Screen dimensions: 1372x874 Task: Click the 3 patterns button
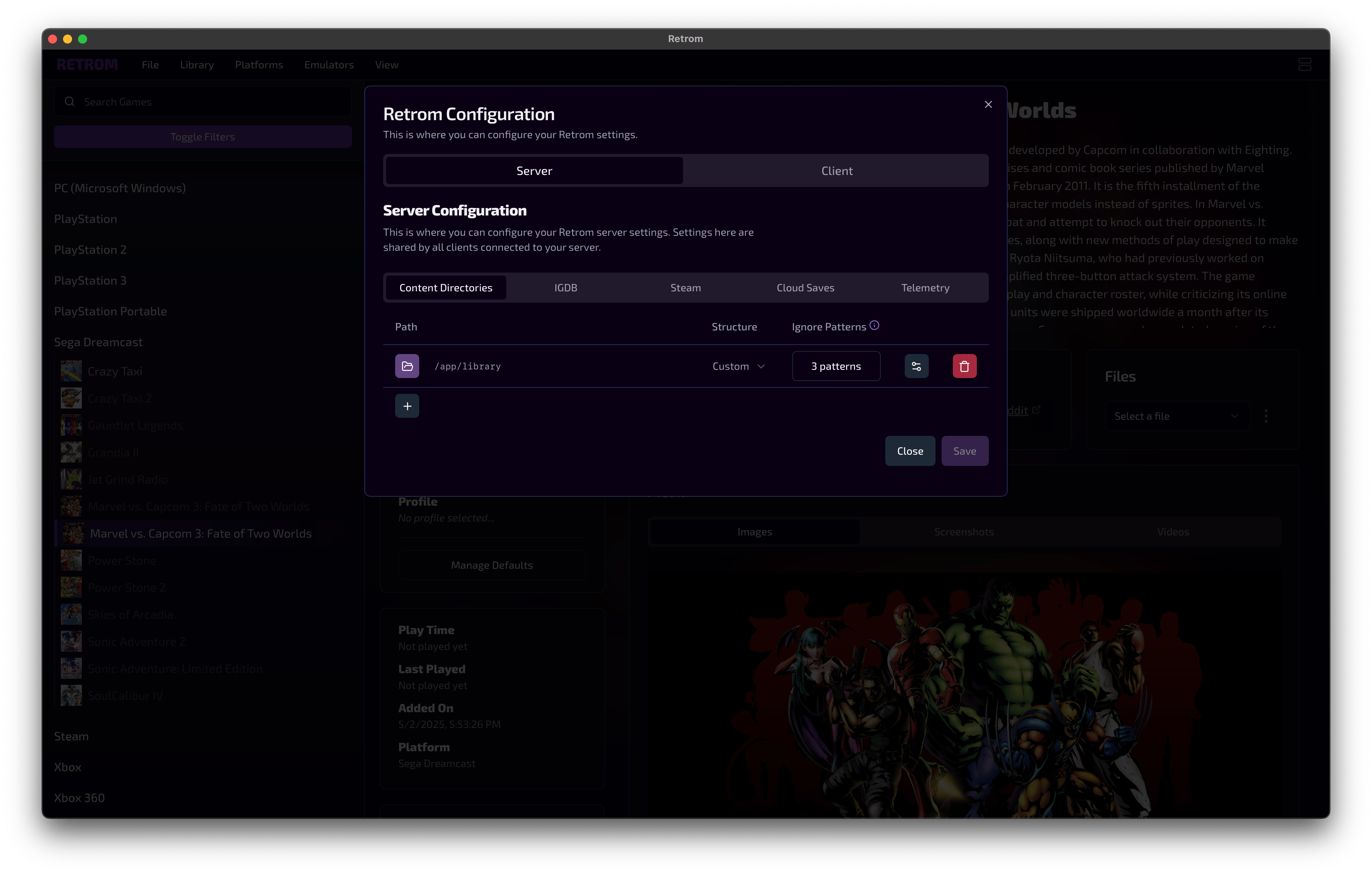836,366
